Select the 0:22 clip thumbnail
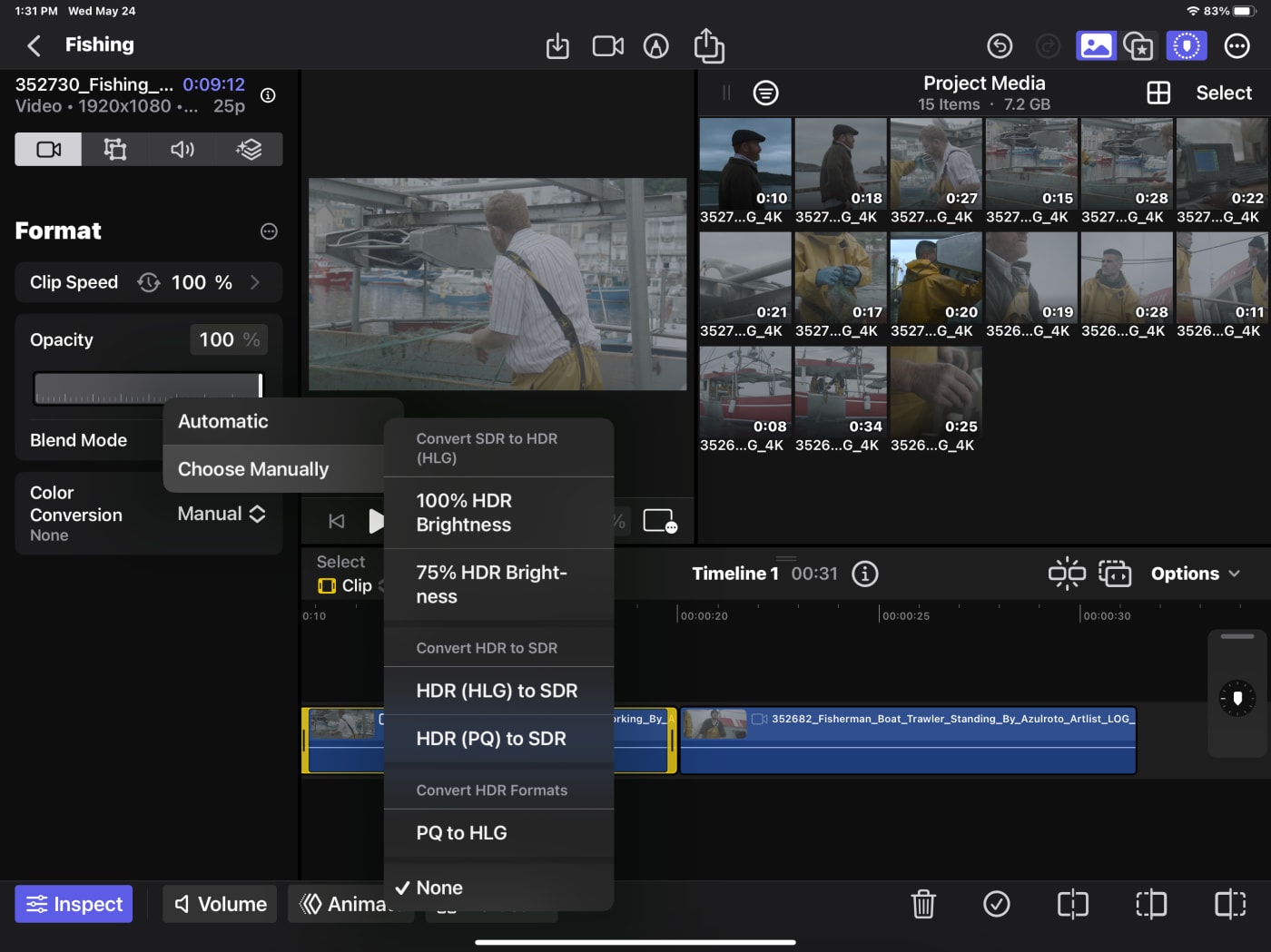 click(1222, 163)
